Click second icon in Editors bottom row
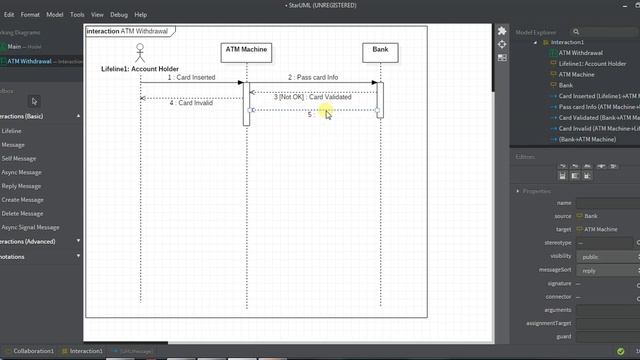 pyautogui.click(x=575, y=176)
